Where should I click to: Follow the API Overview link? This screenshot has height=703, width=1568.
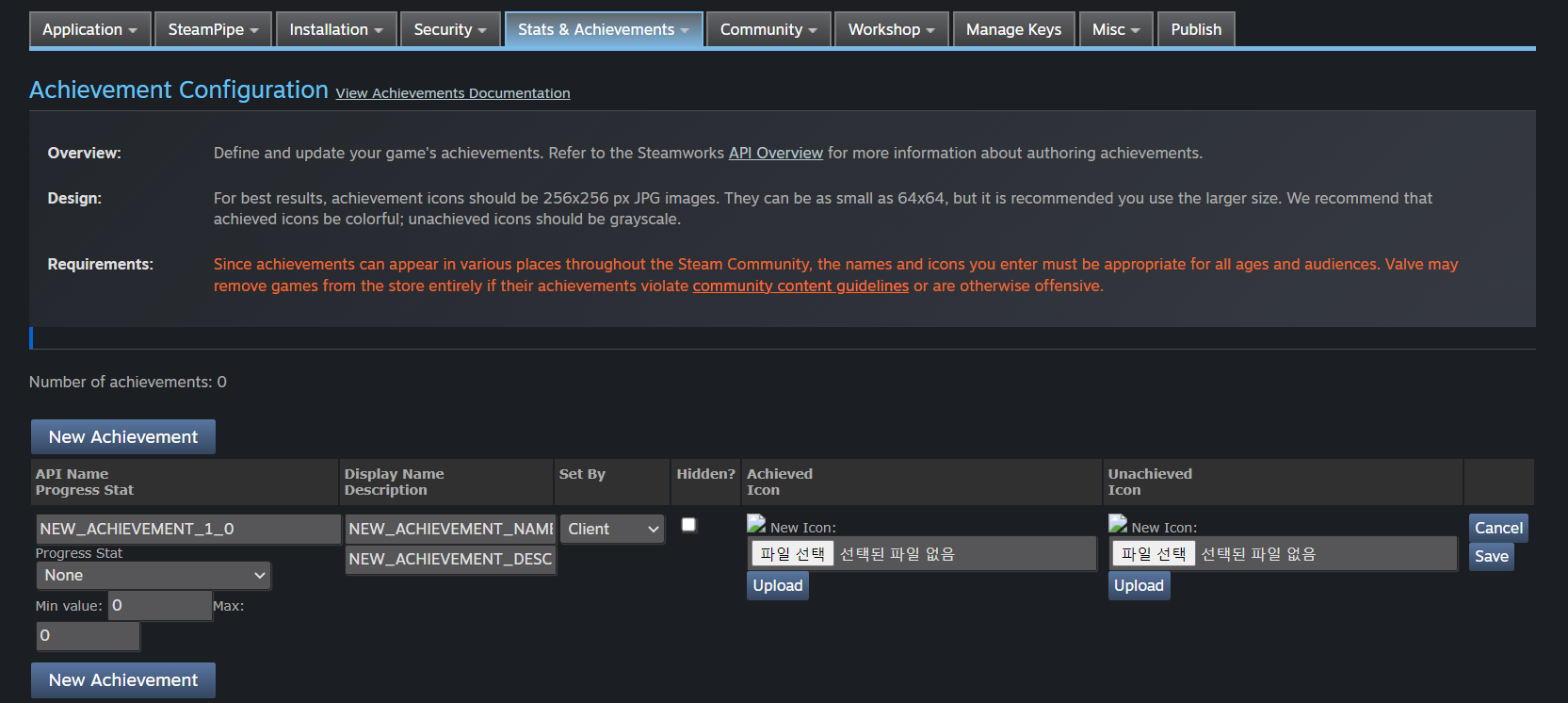click(x=776, y=153)
